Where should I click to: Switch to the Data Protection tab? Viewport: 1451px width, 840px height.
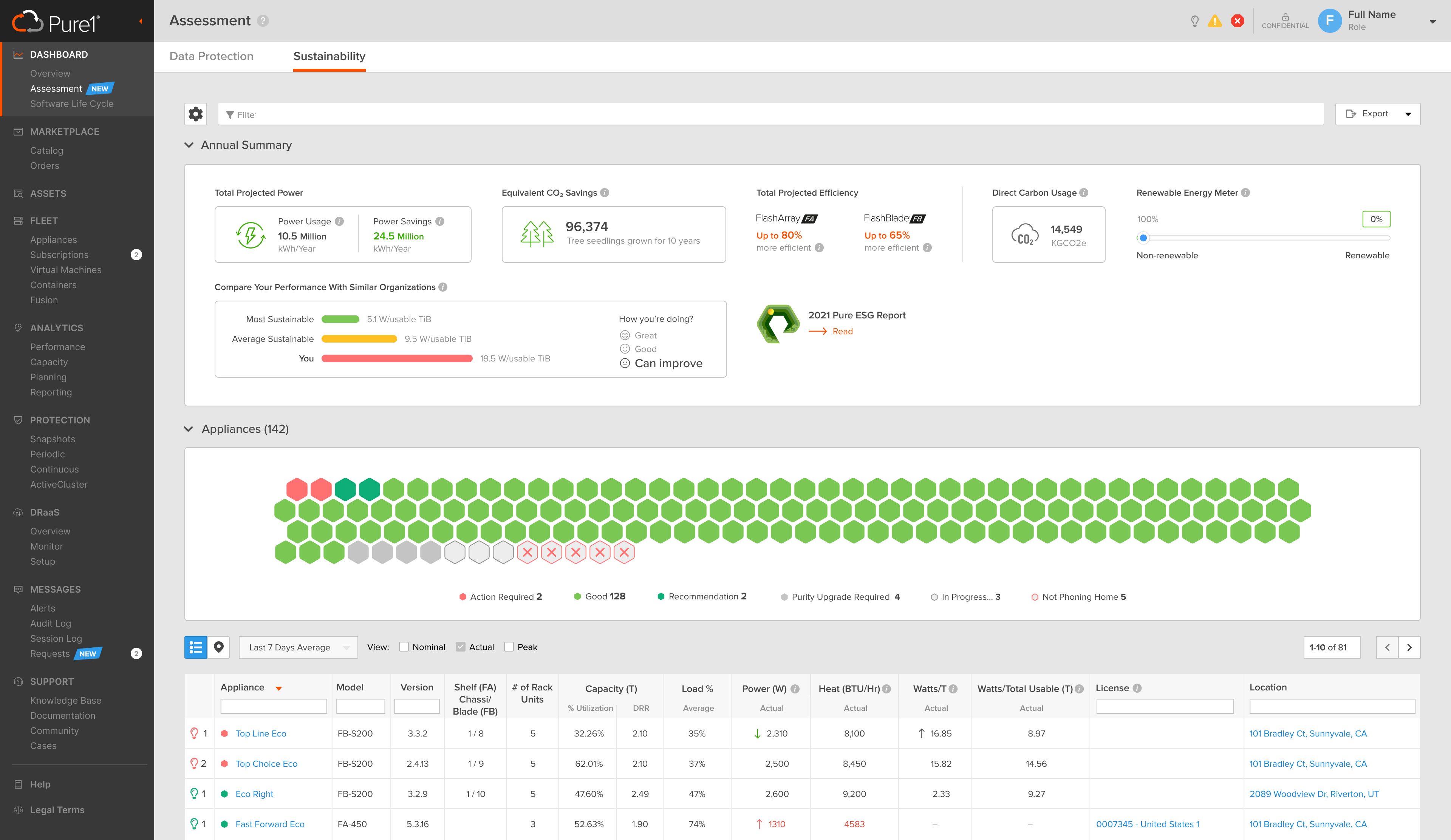point(211,56)
